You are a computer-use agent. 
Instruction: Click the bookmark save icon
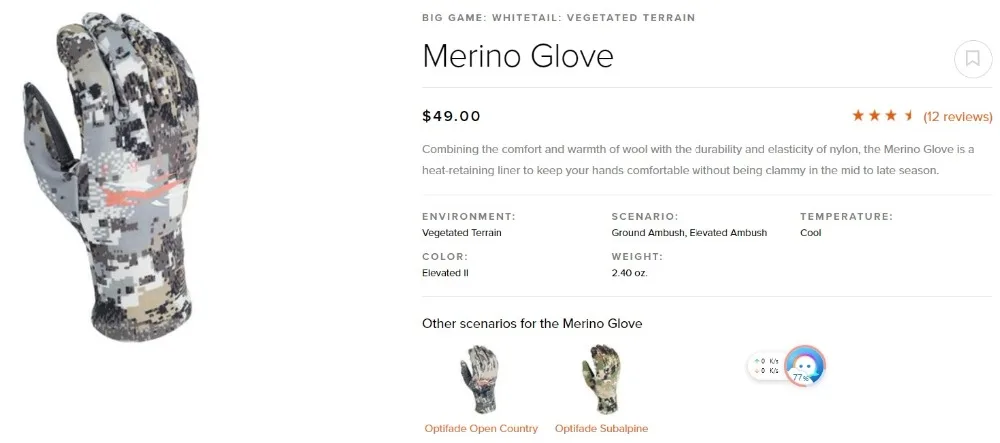tap(973, 59)
